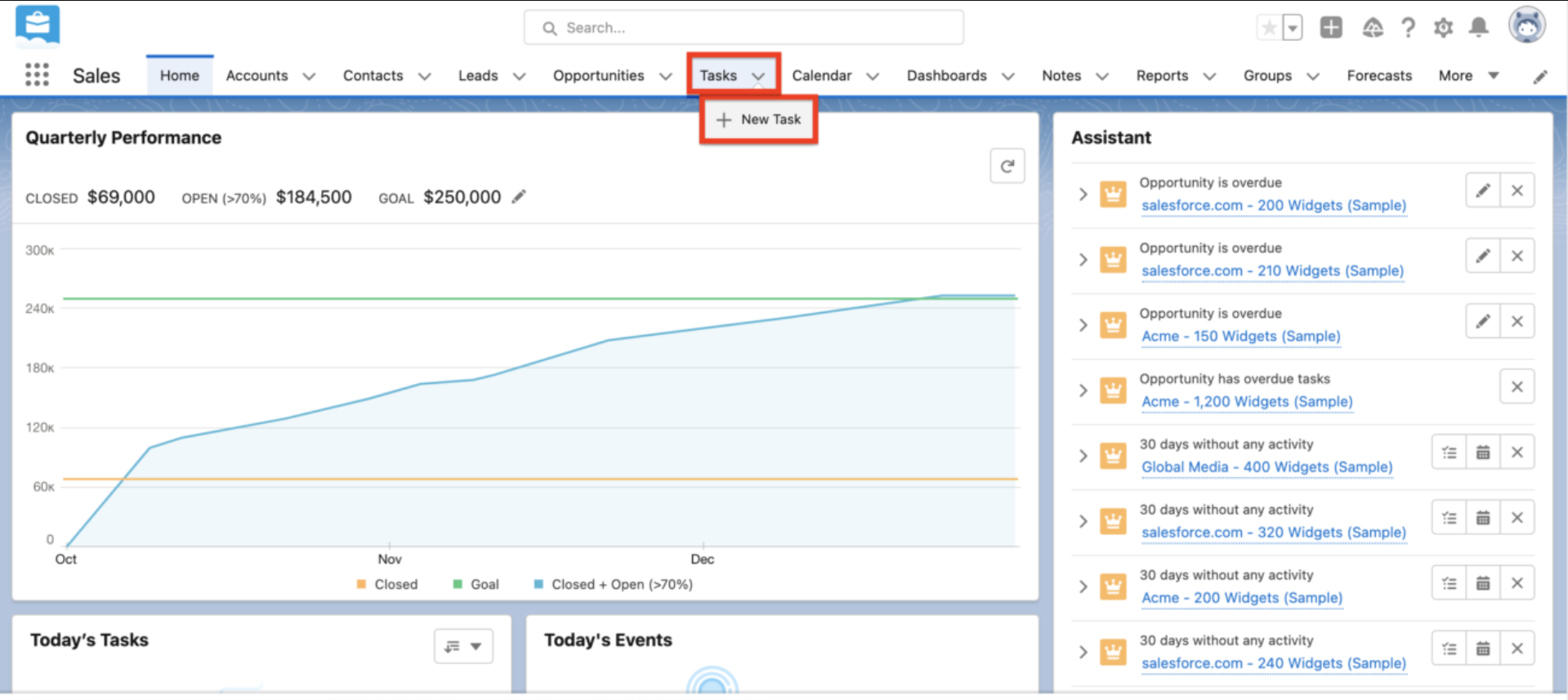This screenshot has height=700, width=1568.
Task: Dismiss the Global Media 400 Widgets recommendation
Action: (x=1517, y=452)
